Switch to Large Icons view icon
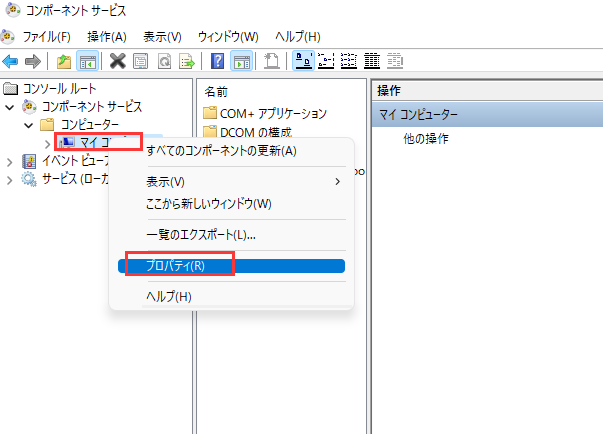The width and height of the screenshot is (603, 434). tap(303, 61)
